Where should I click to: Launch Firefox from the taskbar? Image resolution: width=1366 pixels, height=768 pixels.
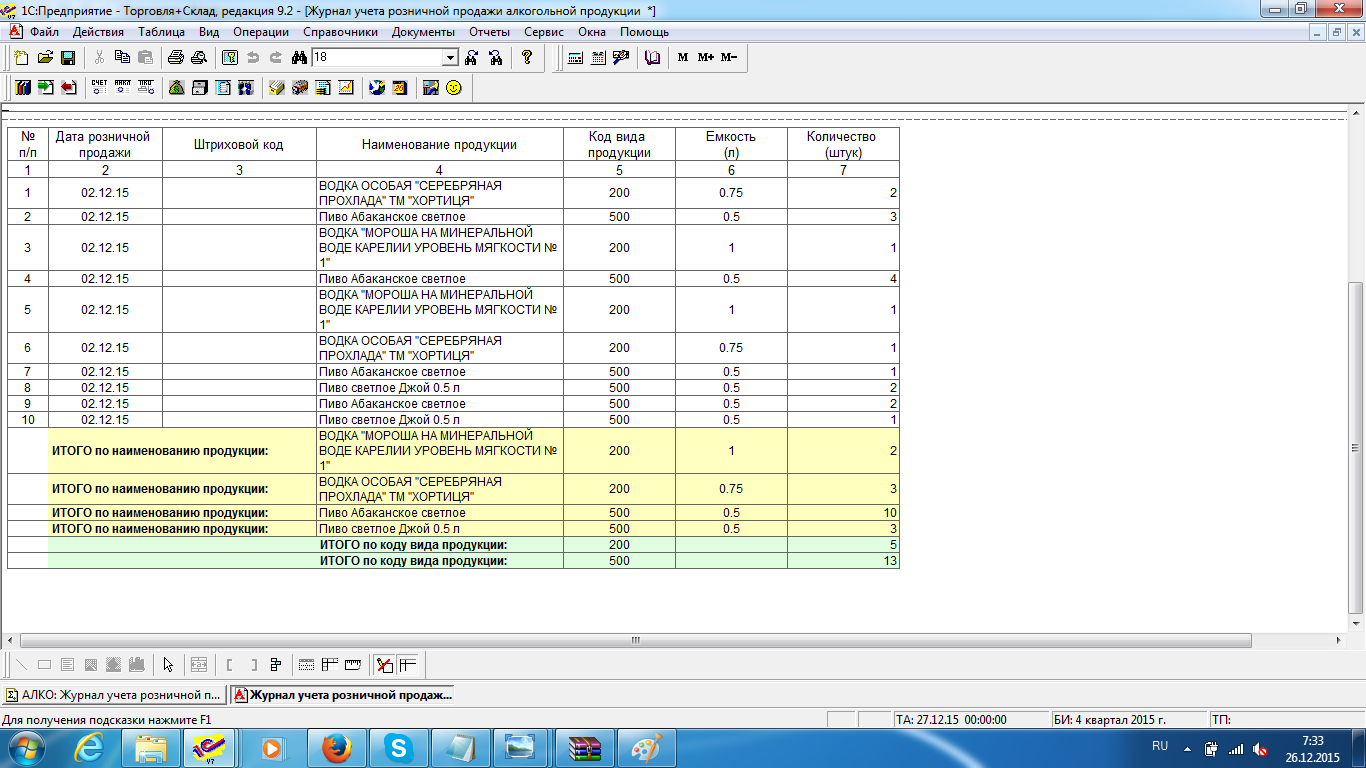point(336,747)
